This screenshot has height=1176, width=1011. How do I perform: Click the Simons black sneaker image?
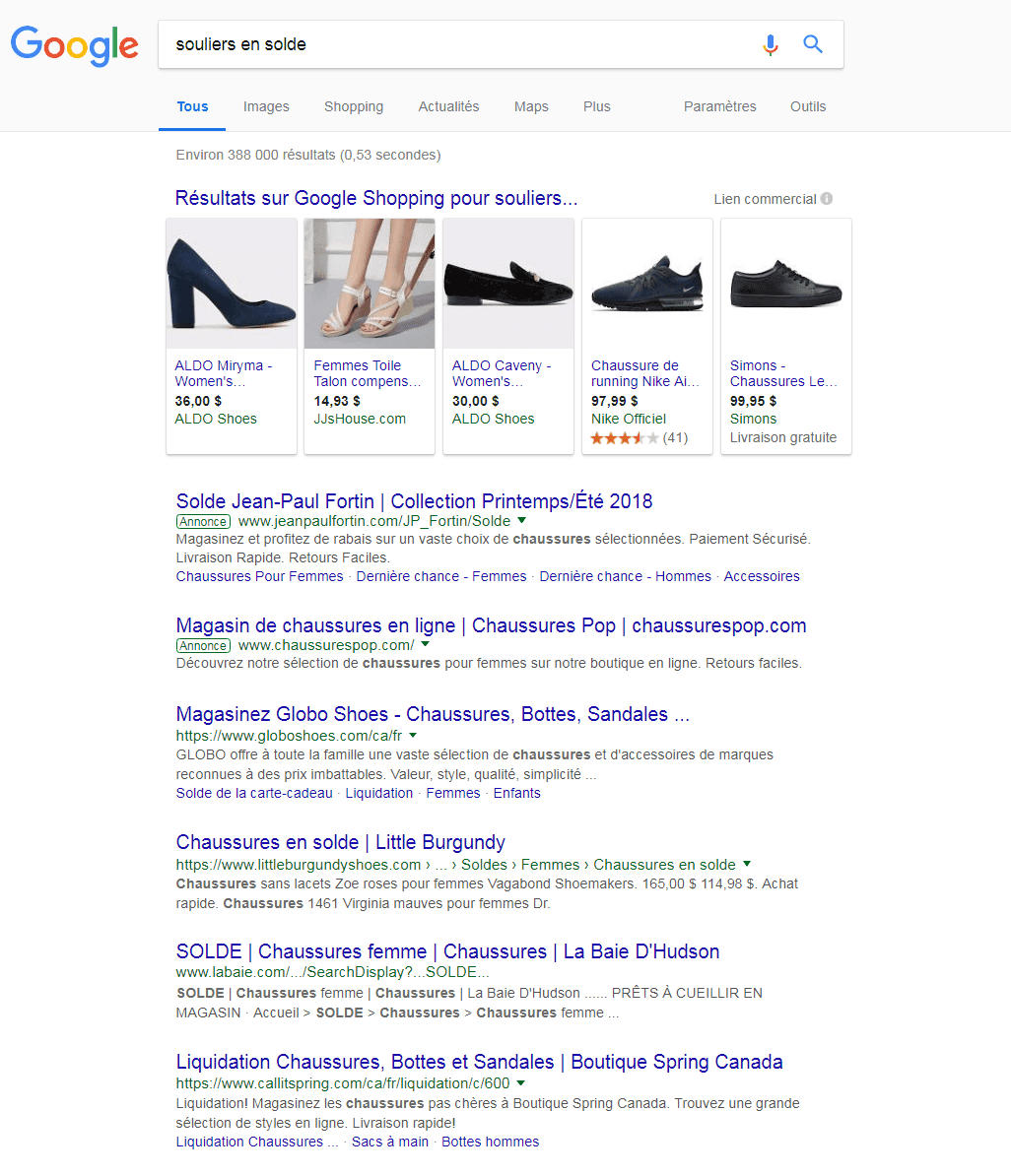pyautogui.click(x=785, y=284)
